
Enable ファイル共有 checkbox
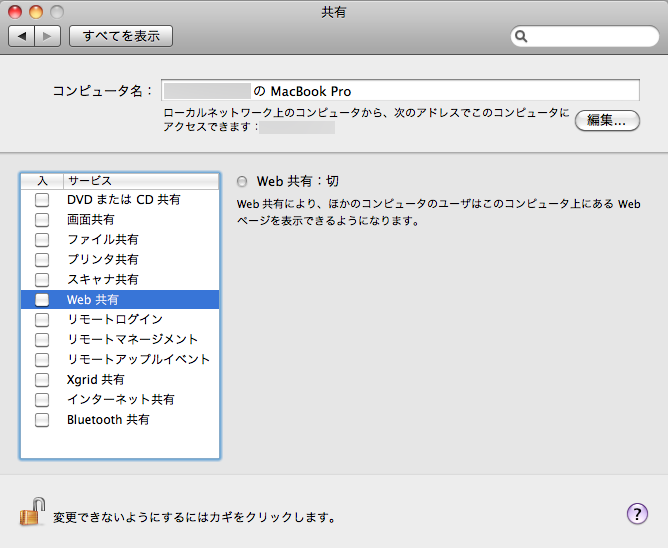click(42, 239)
